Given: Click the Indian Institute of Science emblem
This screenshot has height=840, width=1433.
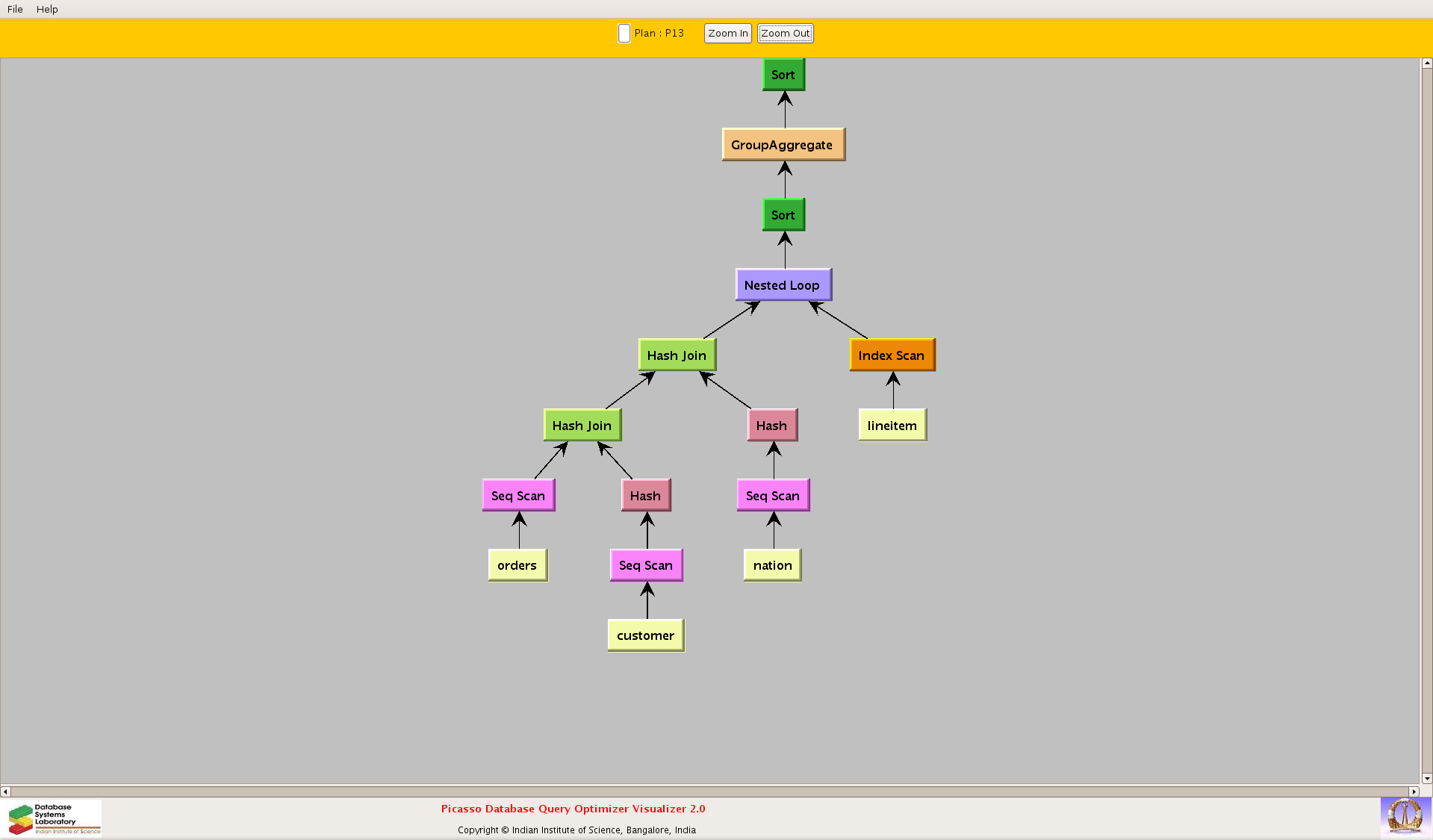Looking at the screenshot, I should point(1405,816).
